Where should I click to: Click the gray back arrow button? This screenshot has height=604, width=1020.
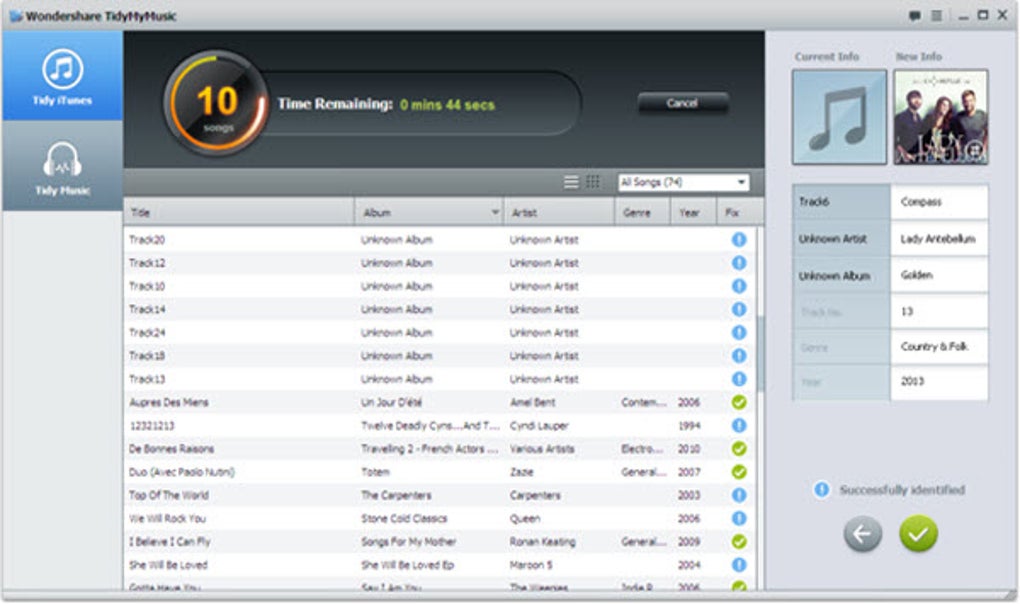click(x=863, y=534)
